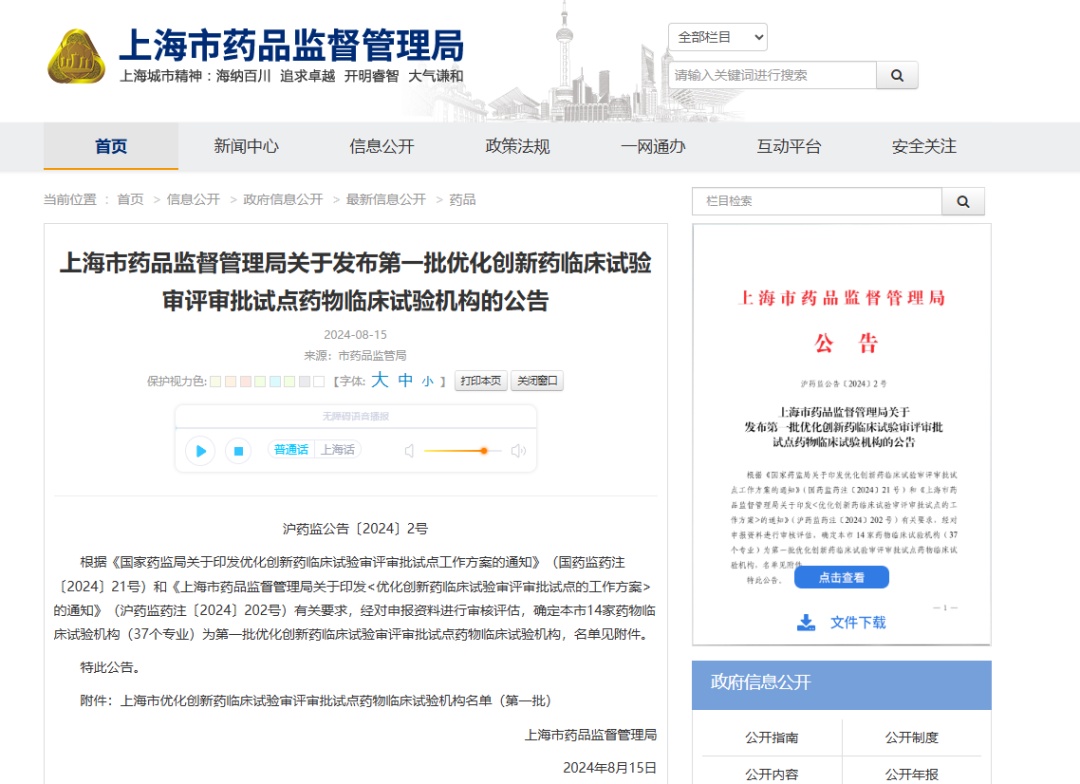The width and height of the screenshot is (1080, 784).
Task: Click the file download arrow icon
Action: (x=806, y=622)
